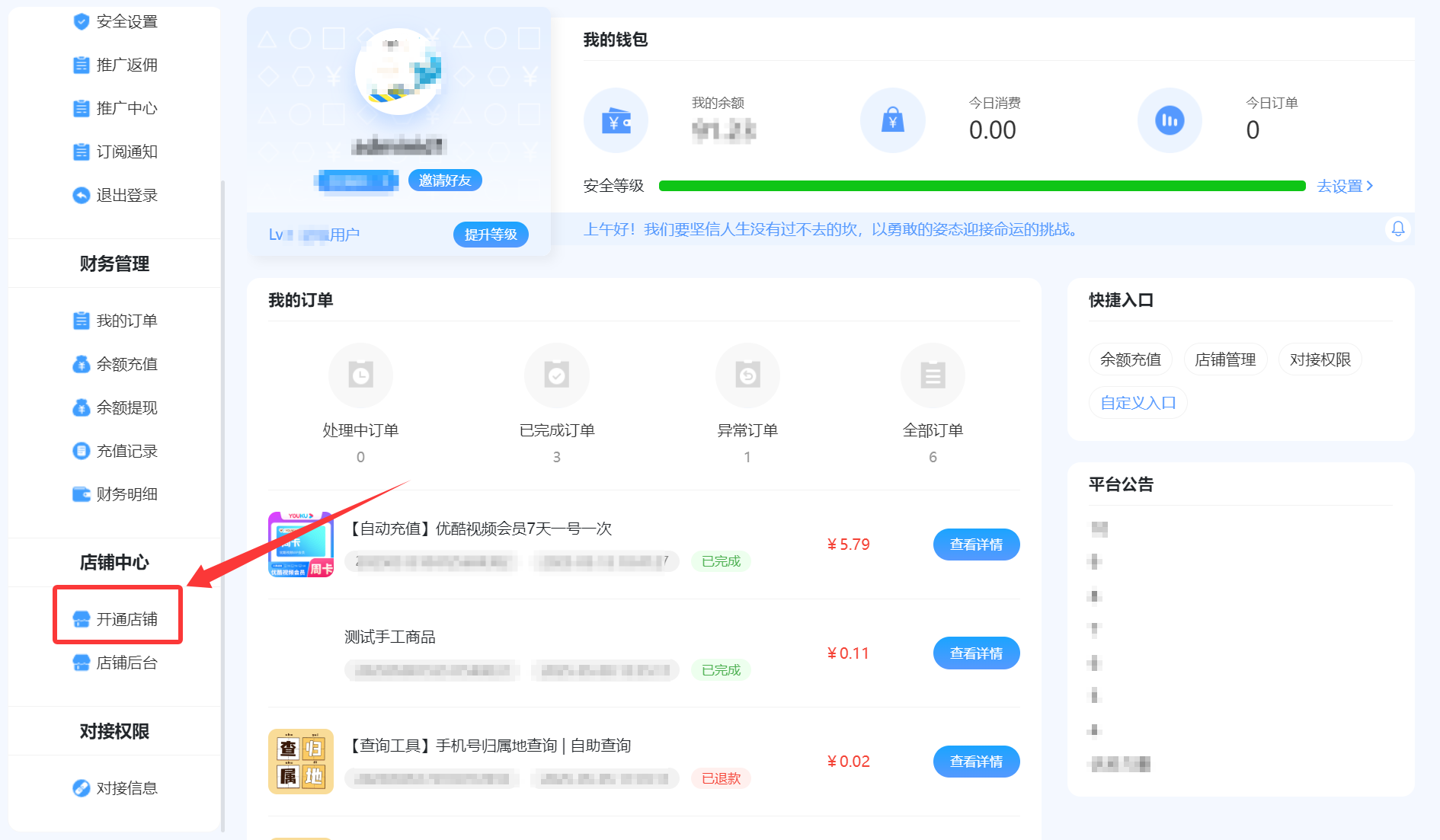View details of Youku membership order

[976, 545]
